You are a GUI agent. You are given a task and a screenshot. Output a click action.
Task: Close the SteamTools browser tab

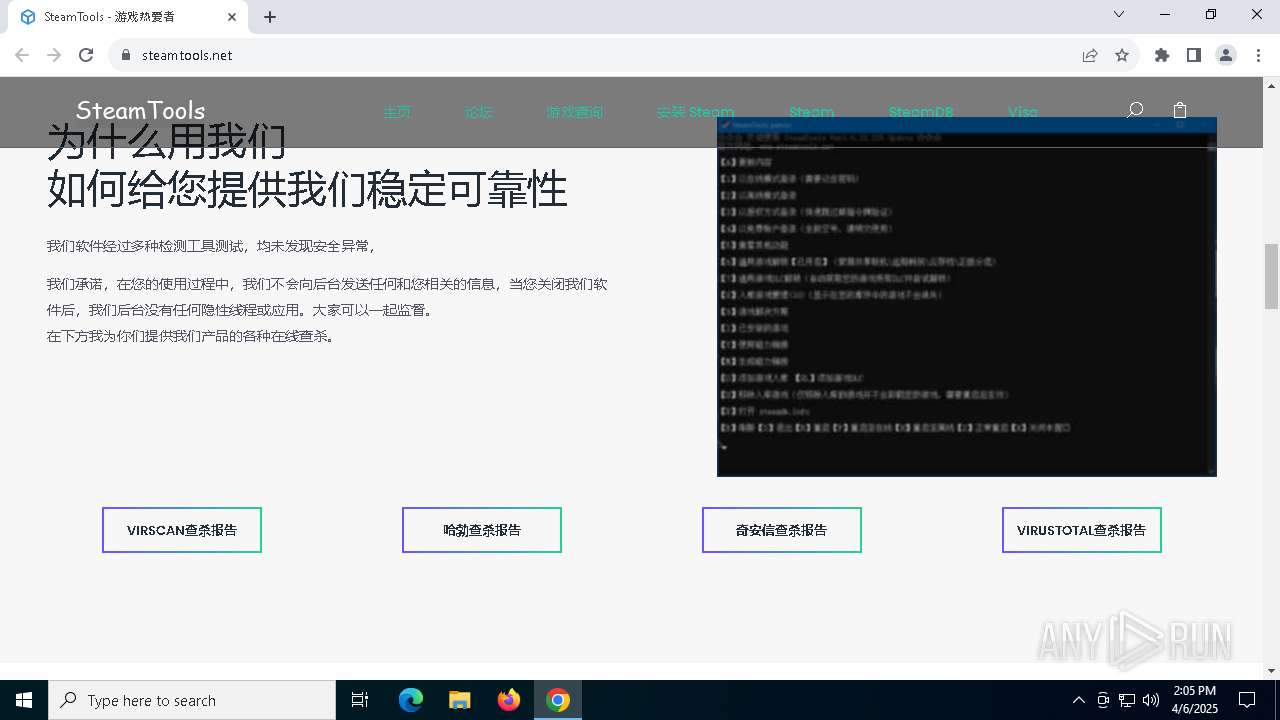[232, 17]
